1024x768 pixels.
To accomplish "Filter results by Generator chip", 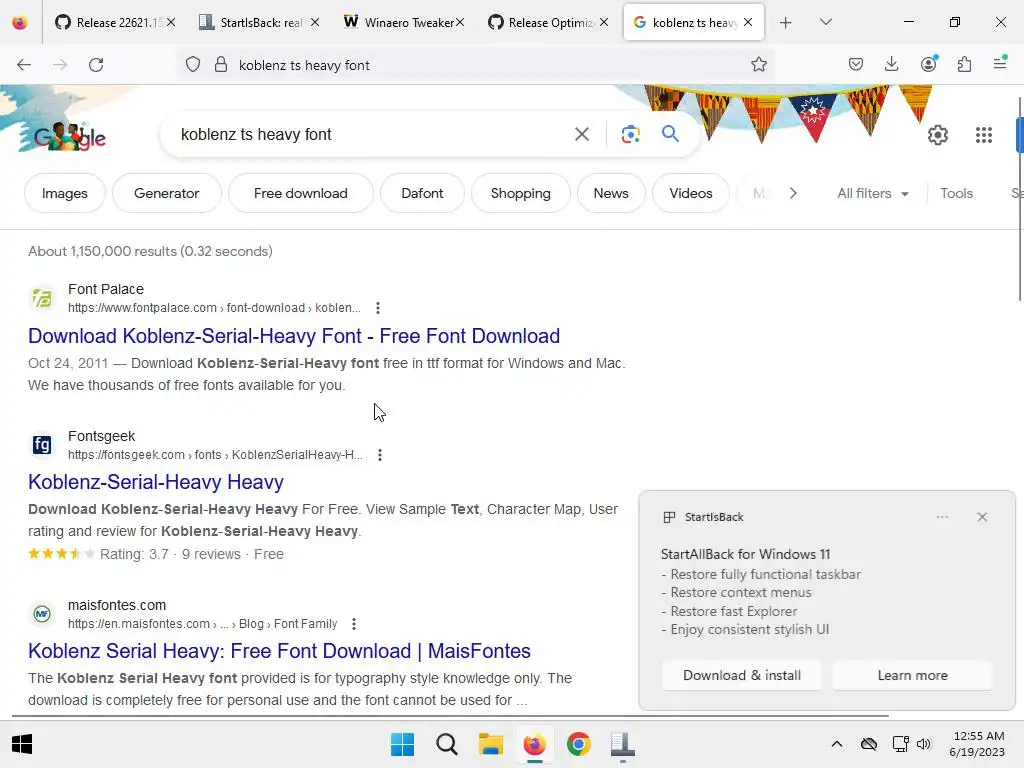I will coord(167,193).
